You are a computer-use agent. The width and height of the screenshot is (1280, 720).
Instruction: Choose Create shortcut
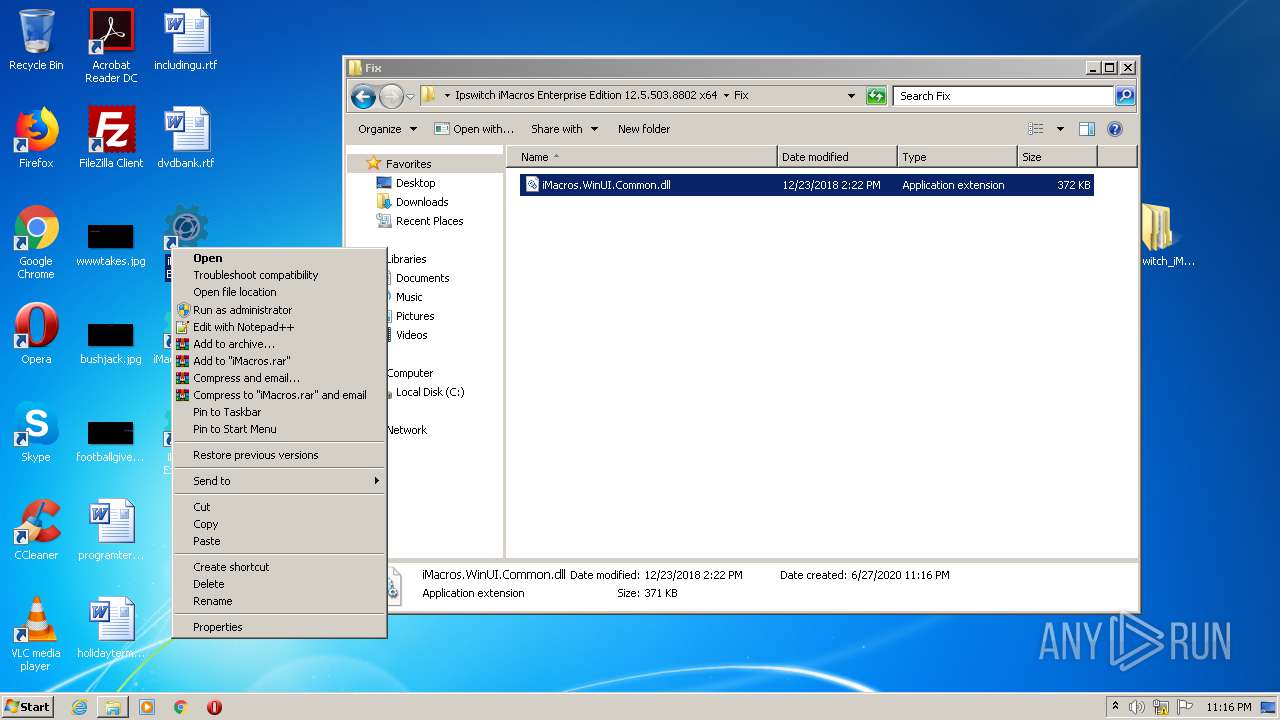[280, 567]
